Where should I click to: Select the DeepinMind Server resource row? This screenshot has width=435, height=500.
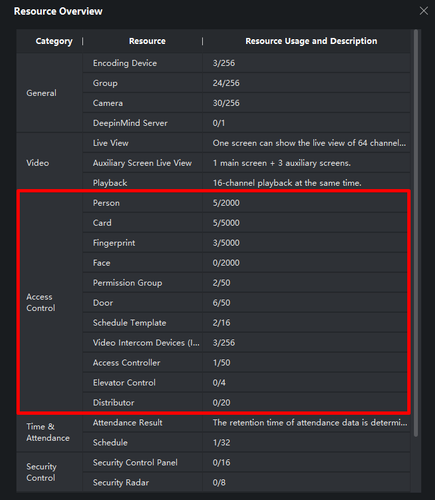pos(246,123)
